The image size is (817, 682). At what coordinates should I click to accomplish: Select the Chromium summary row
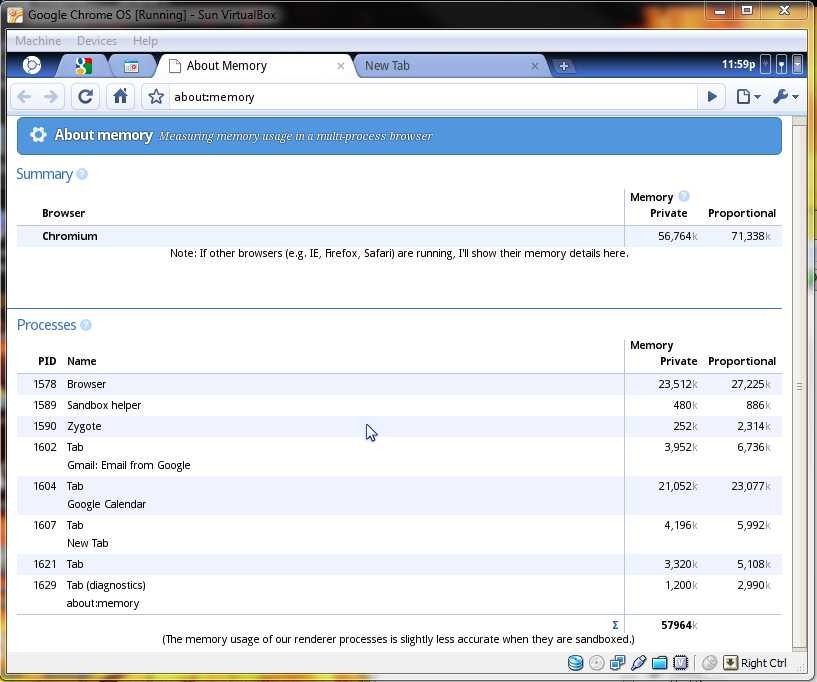(399, 236)
